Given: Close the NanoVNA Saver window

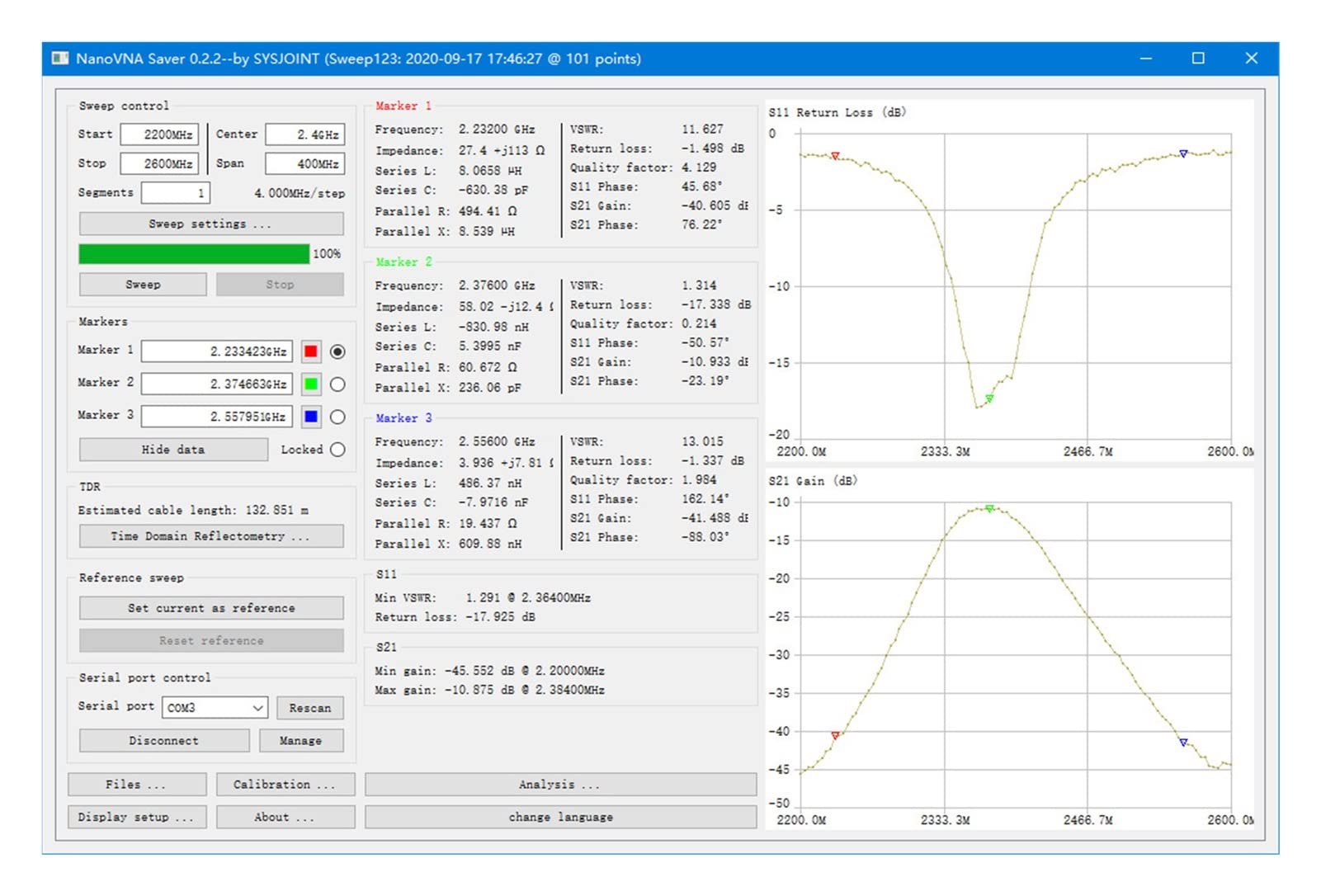Looking at the screenshot, I should pos(1252,59).
